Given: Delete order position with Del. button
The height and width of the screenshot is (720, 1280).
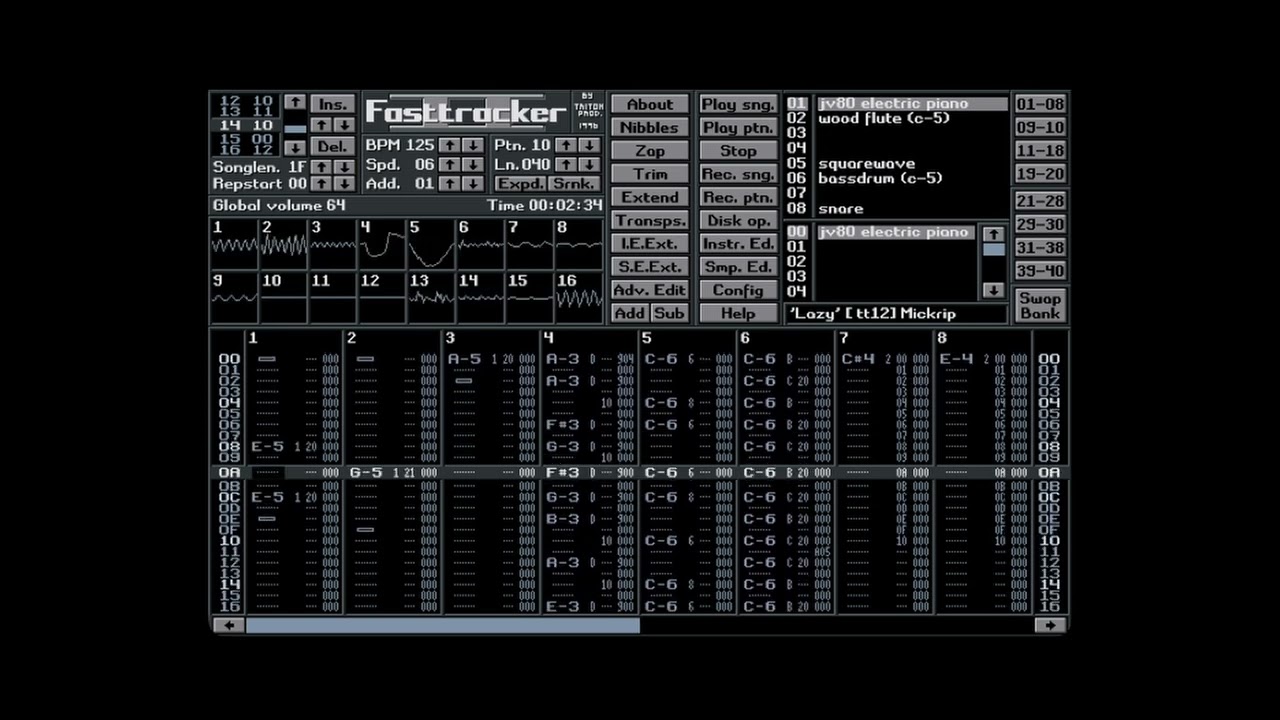Looking at the screenshot, I should coord(332,146).
